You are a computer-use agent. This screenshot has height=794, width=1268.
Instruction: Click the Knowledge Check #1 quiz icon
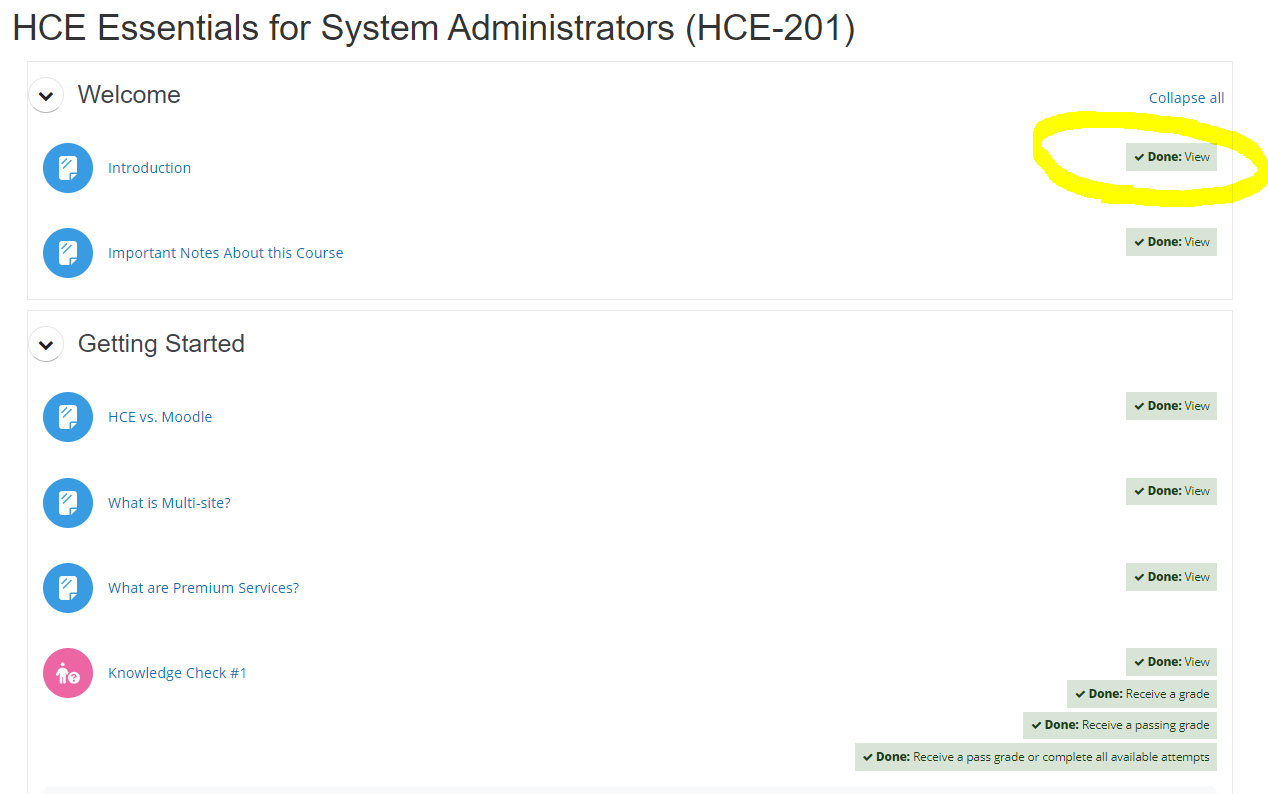coord(68,673)
